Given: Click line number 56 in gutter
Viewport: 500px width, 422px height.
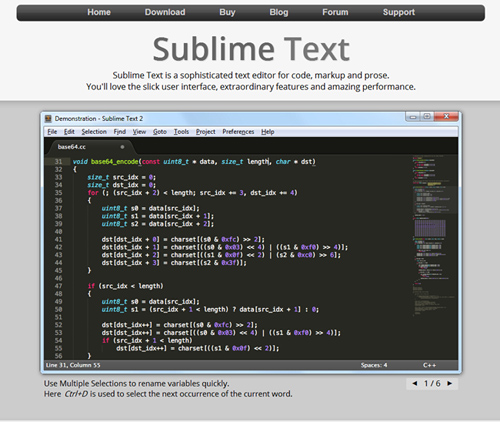Looking at the screenshot, I should (x=58, y=356).
